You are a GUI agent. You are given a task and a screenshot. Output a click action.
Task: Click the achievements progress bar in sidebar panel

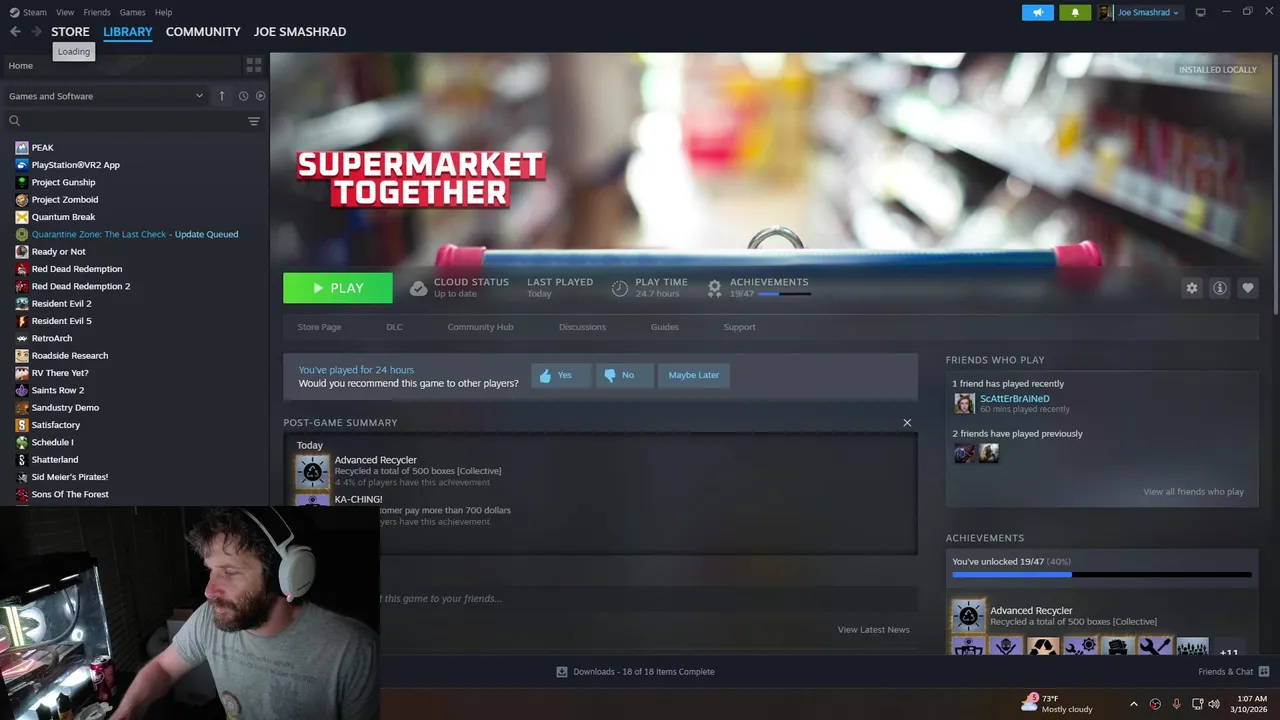(x=1101, y=575)
